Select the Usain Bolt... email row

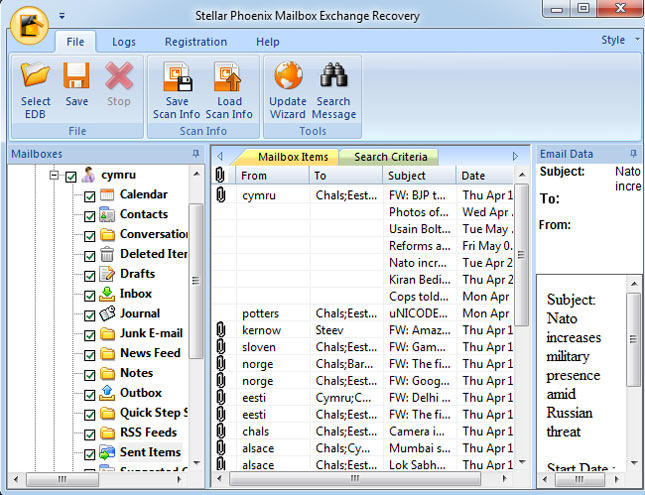coord(363,229)
